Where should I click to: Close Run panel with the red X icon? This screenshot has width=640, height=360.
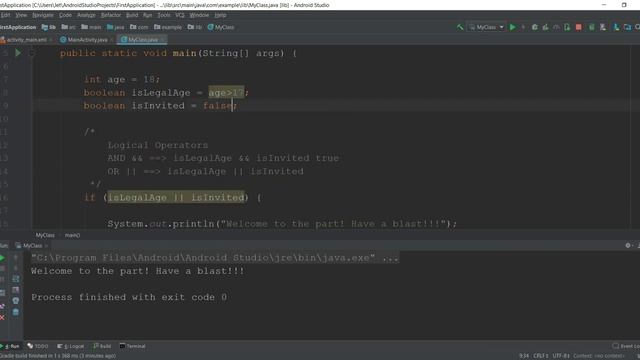tap(2, 318)
